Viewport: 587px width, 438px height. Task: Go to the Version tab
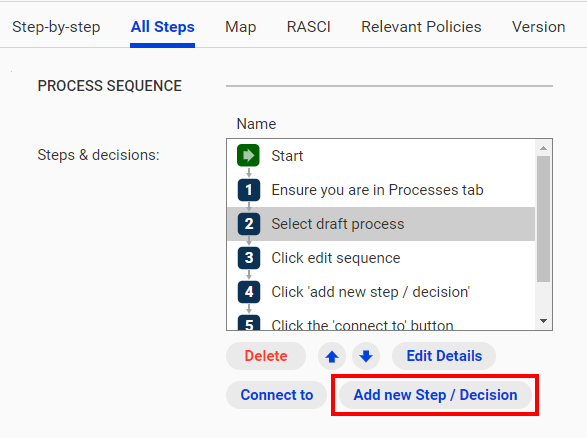tap(538, 27)
